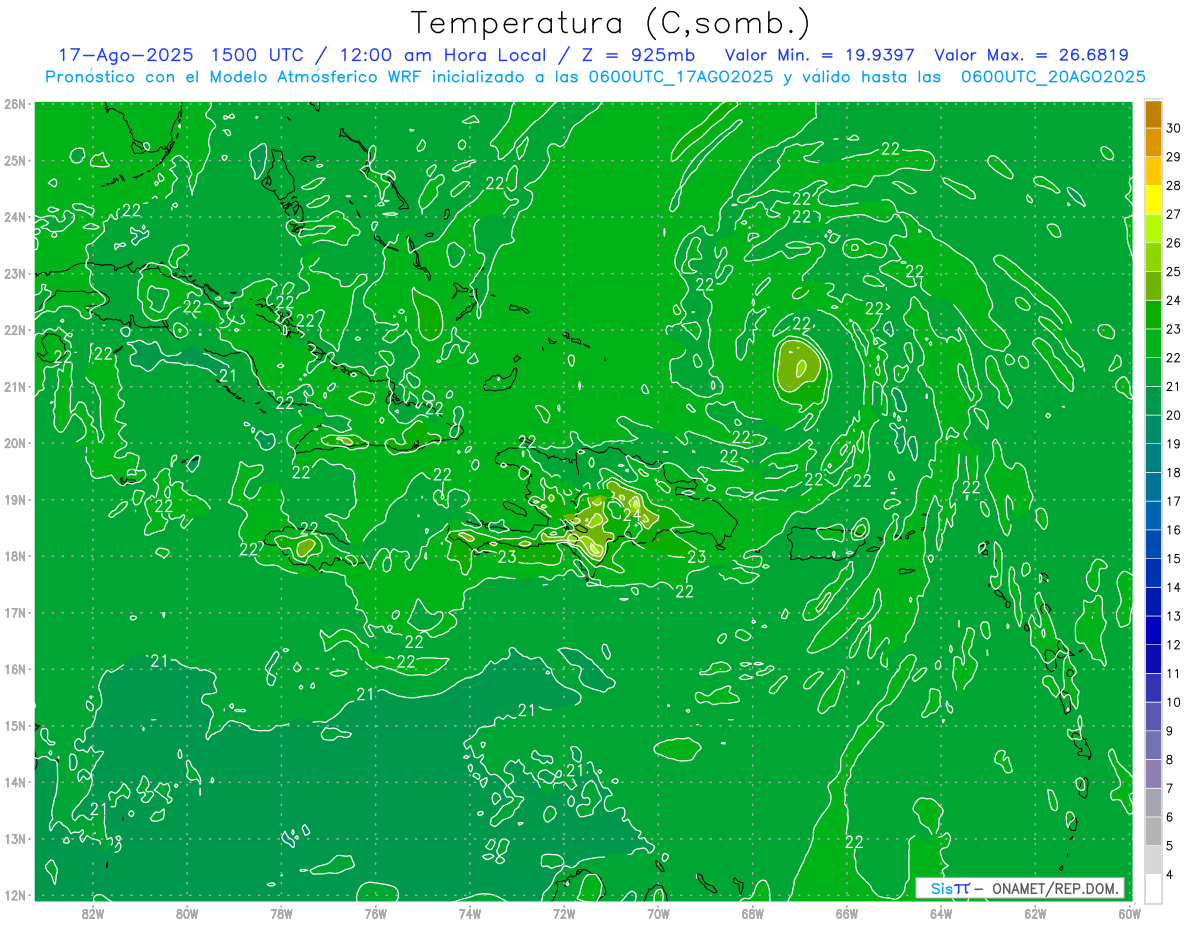This screenshot has height=927, width=1200.
Task: Click the number 30 on the color scale
Action: coord(1174,127)
